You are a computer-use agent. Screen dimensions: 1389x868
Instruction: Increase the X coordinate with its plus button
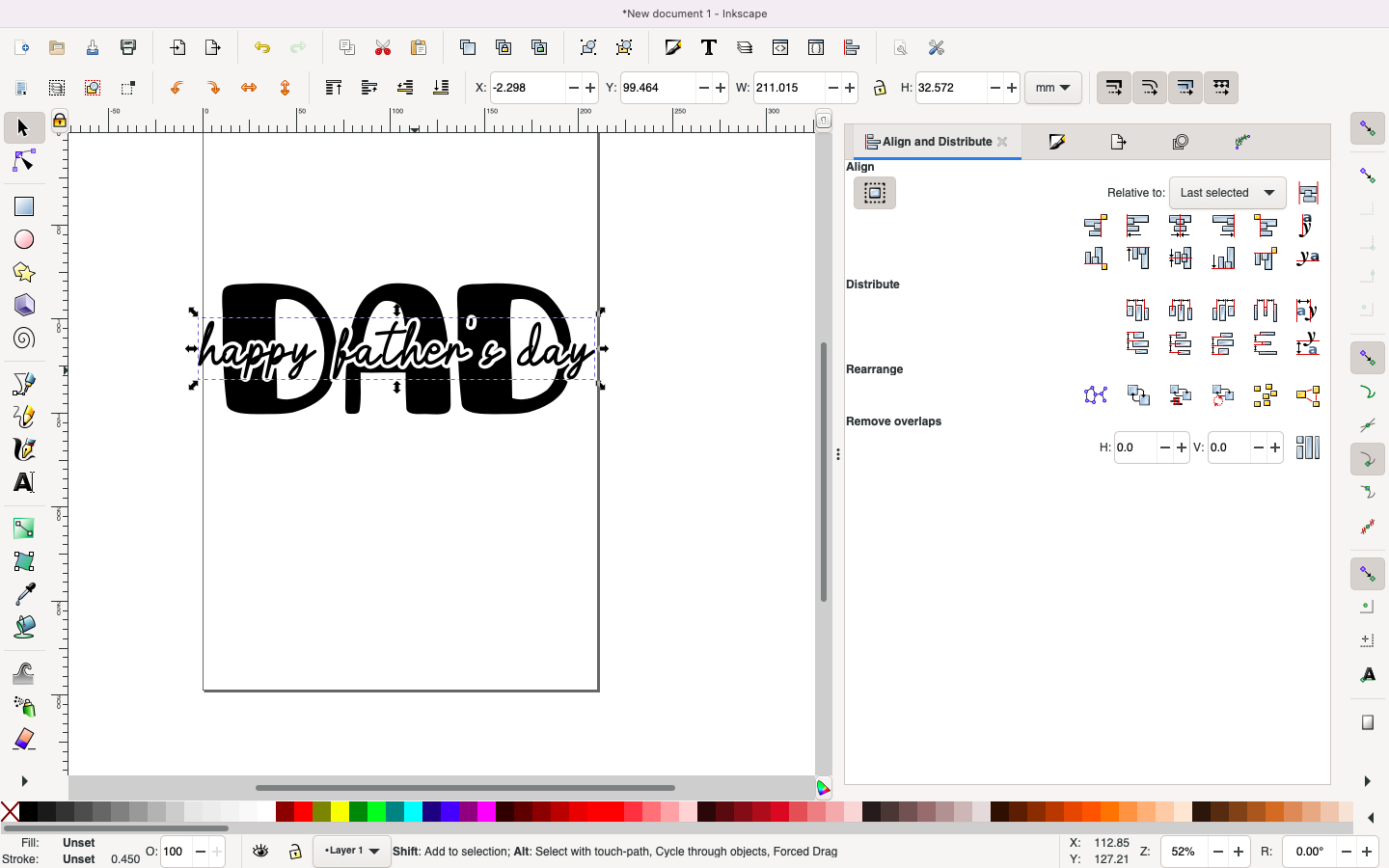click(x=589, y=88)
